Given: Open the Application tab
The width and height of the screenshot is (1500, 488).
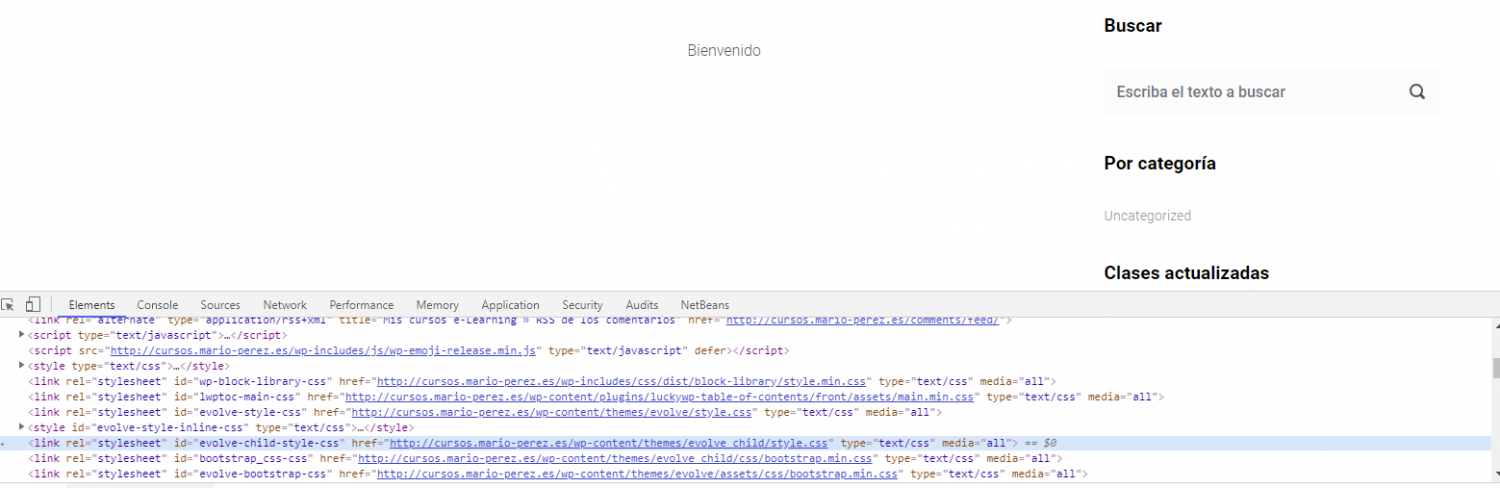Looking at the screenshot, I should 510,305.
